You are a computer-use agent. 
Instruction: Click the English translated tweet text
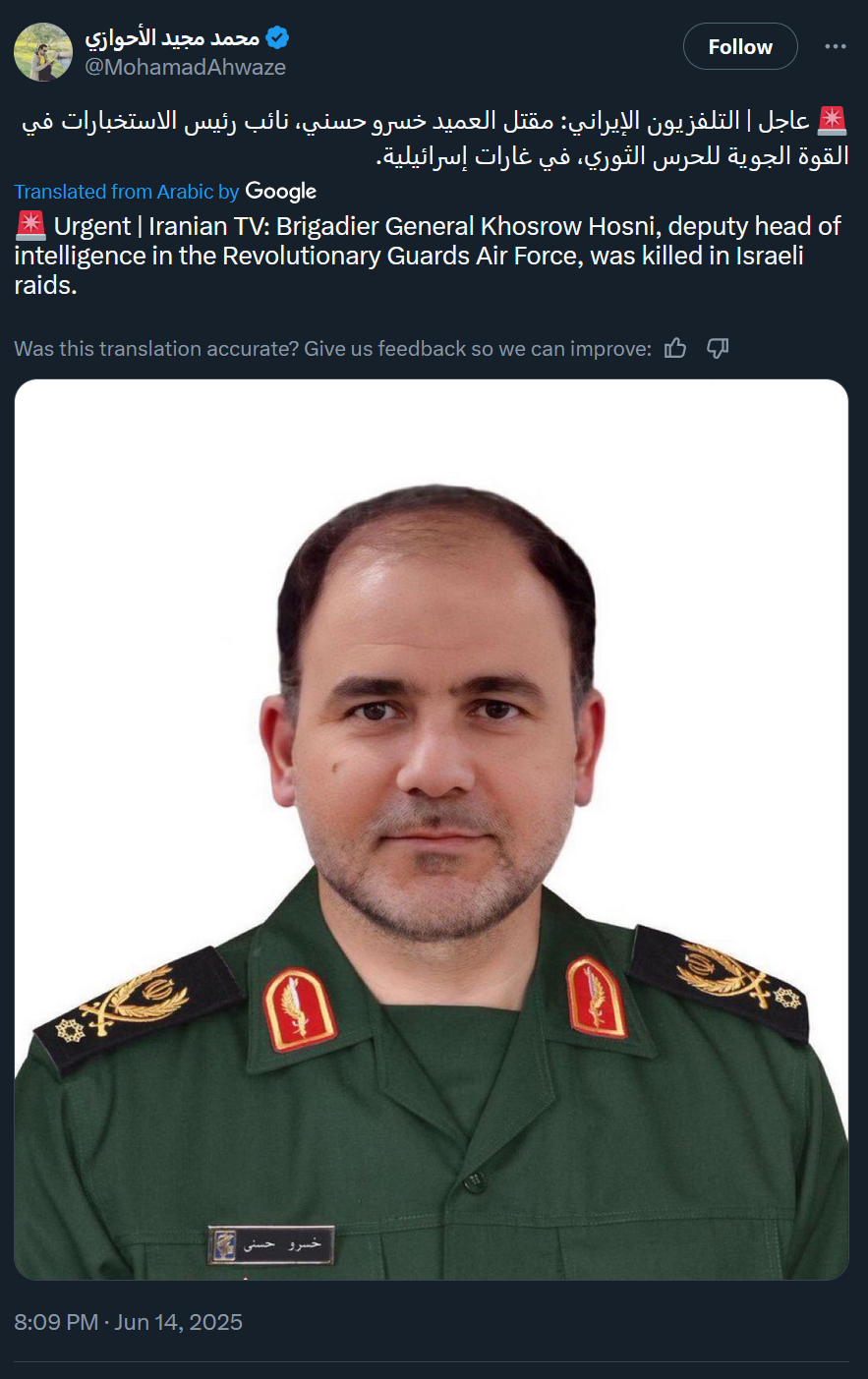click(428, 256)
